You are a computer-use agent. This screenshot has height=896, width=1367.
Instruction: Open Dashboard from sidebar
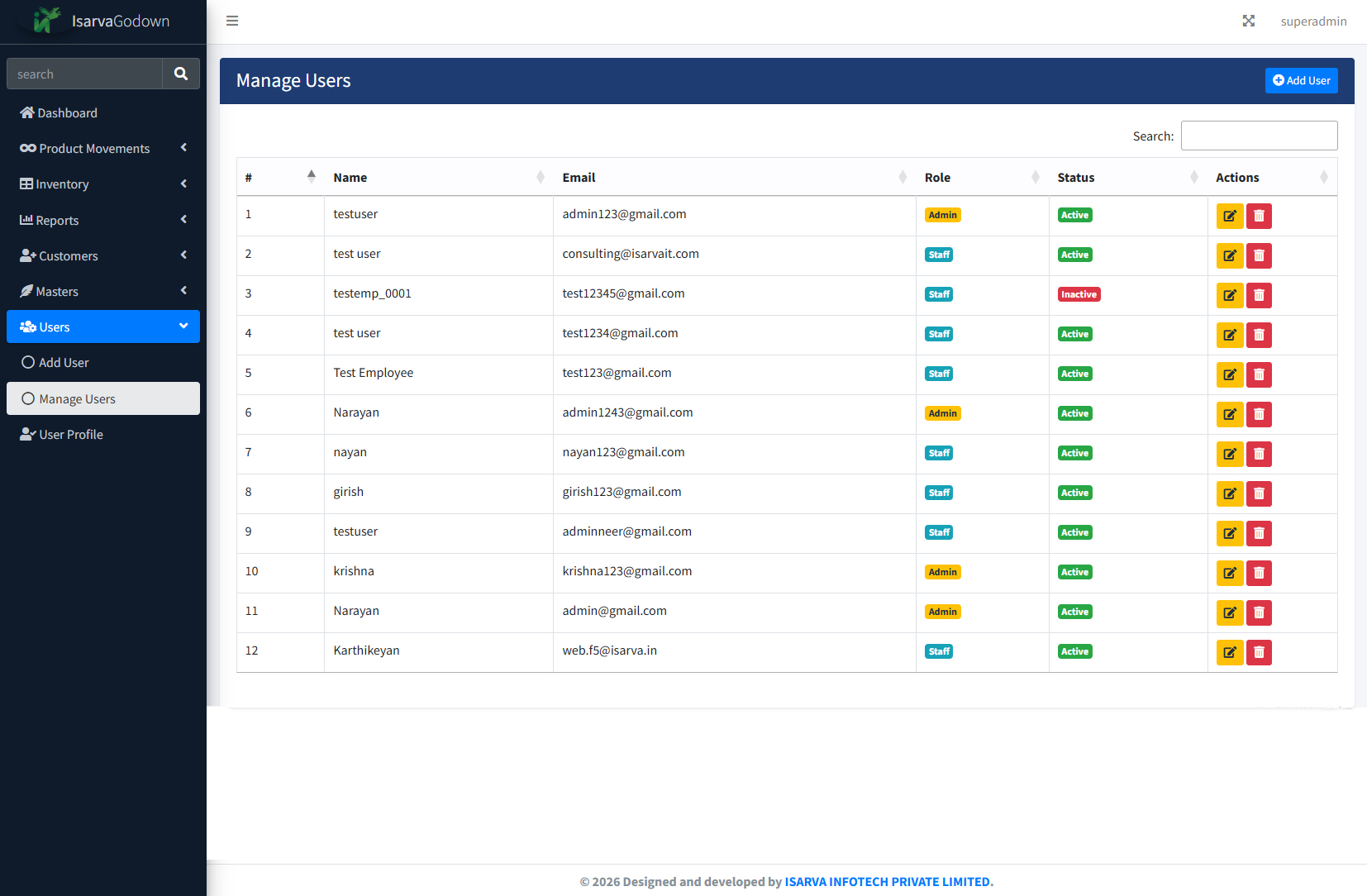pyautogui.click(x=103, y=113)
